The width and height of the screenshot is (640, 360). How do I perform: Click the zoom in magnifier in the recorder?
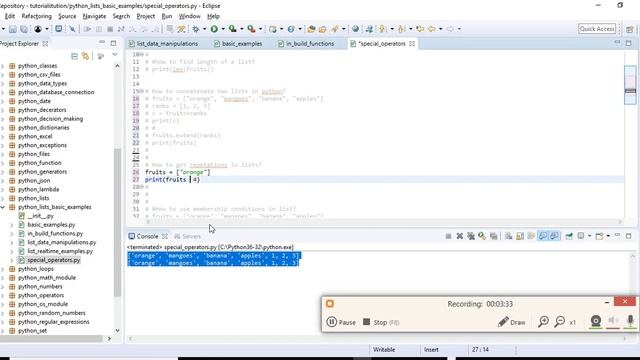[x=543, y=322]
